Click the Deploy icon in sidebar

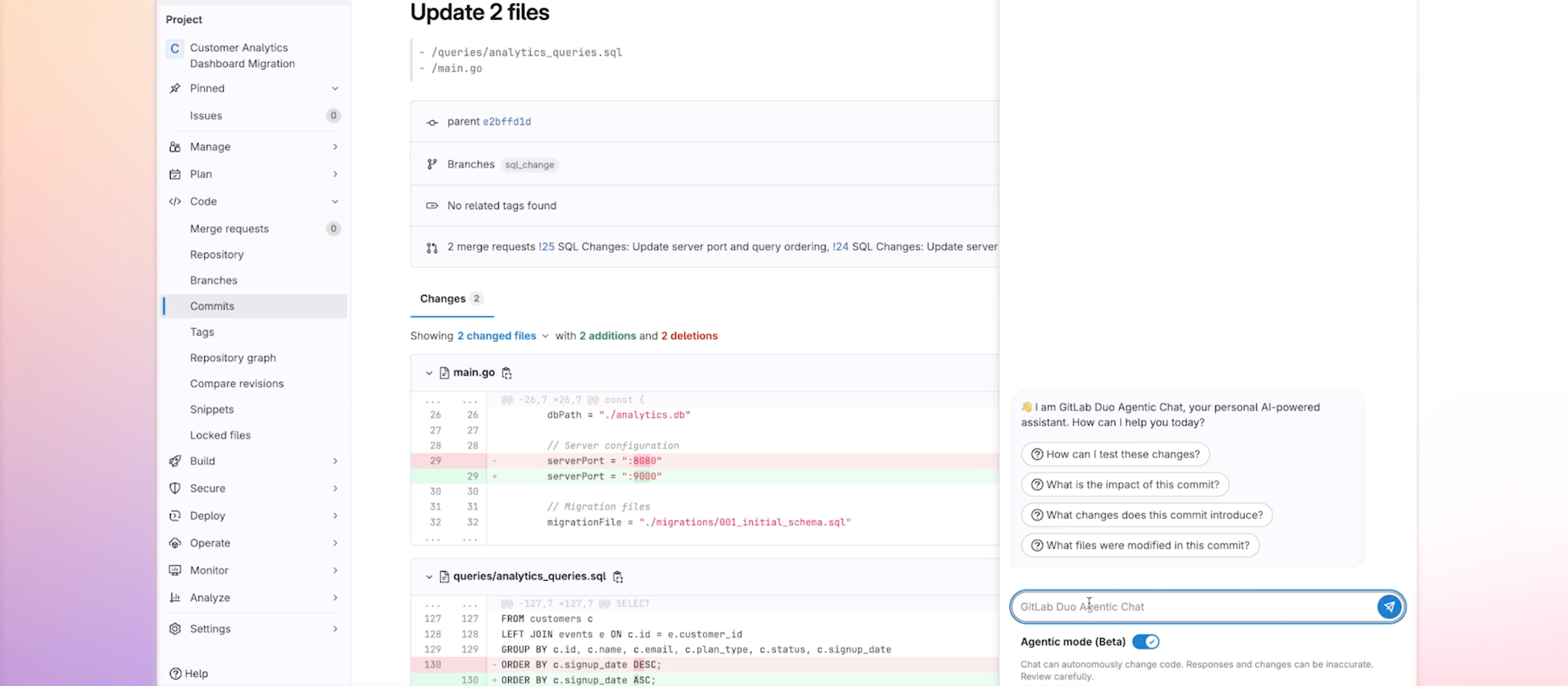pyautogui.click(x=175, y=515)
